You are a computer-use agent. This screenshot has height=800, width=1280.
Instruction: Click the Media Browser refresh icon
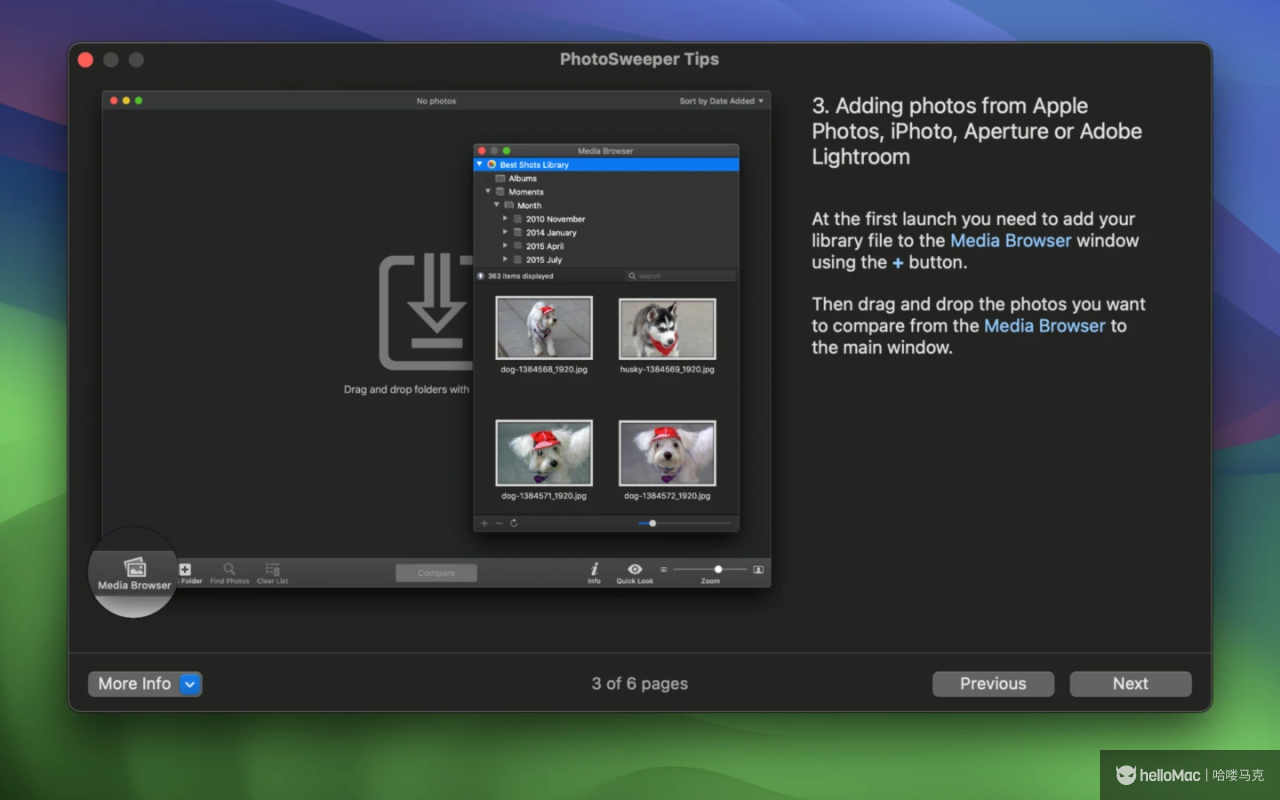pos(514,523)
